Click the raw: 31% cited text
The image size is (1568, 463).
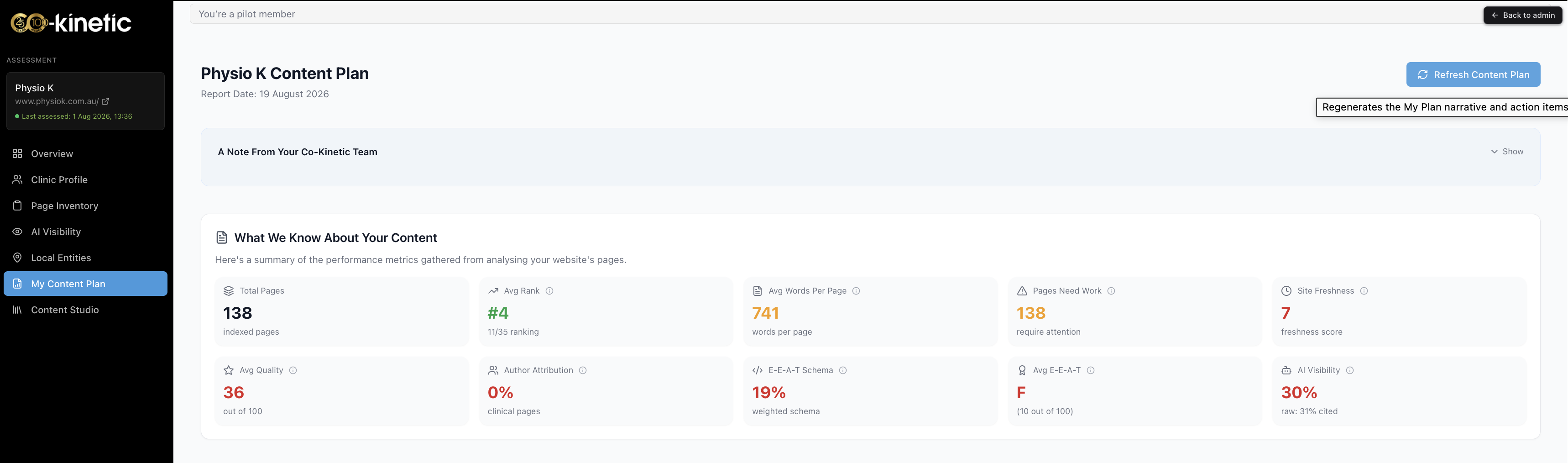click(1309, 411)
